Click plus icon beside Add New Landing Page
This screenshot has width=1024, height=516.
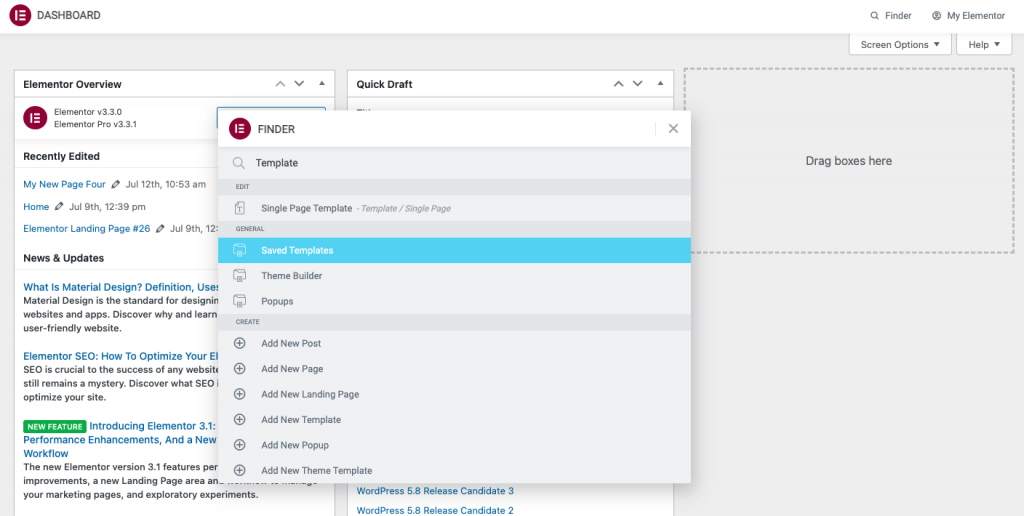[240, 394]
